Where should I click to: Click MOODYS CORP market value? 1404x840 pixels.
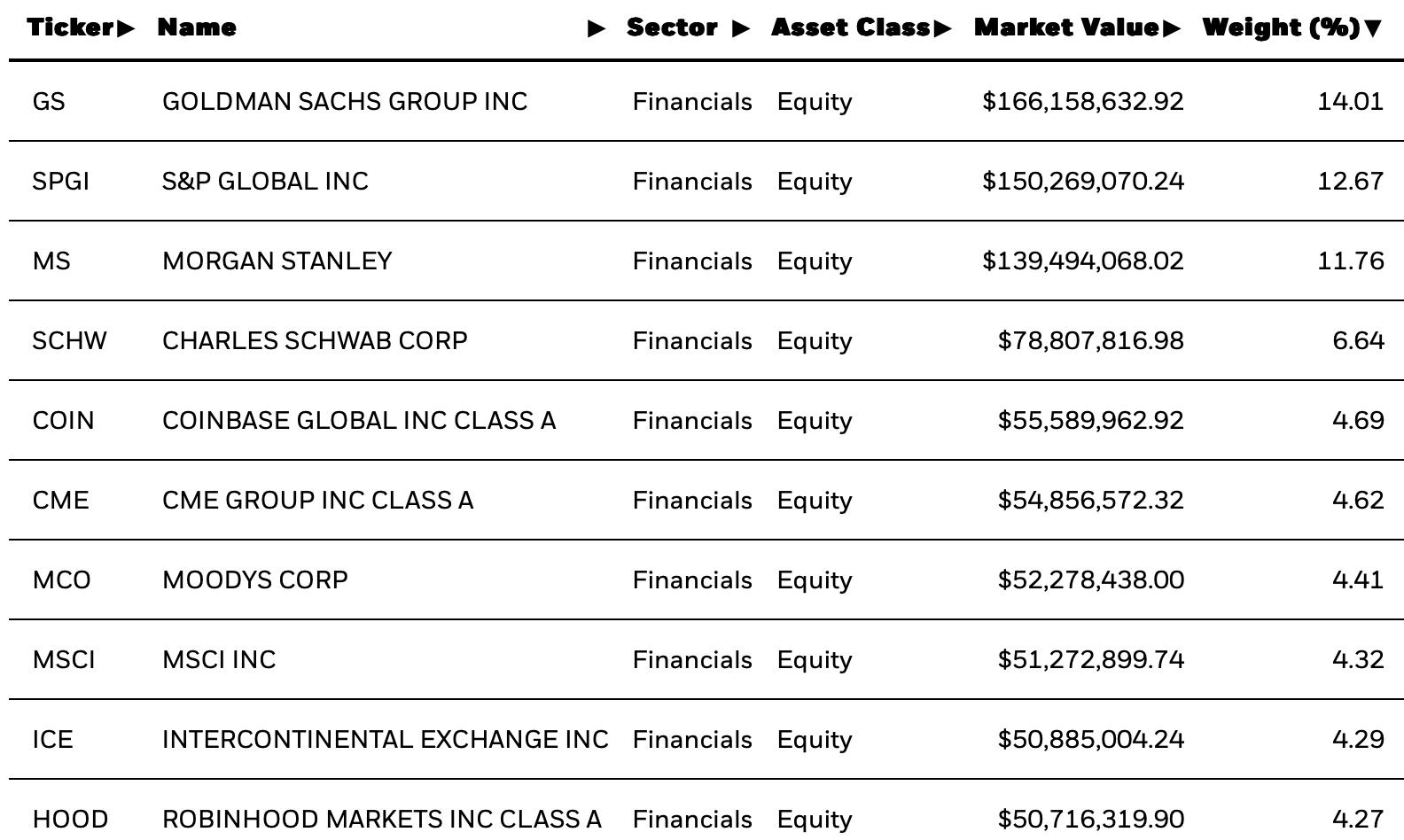coord(1090,580)
